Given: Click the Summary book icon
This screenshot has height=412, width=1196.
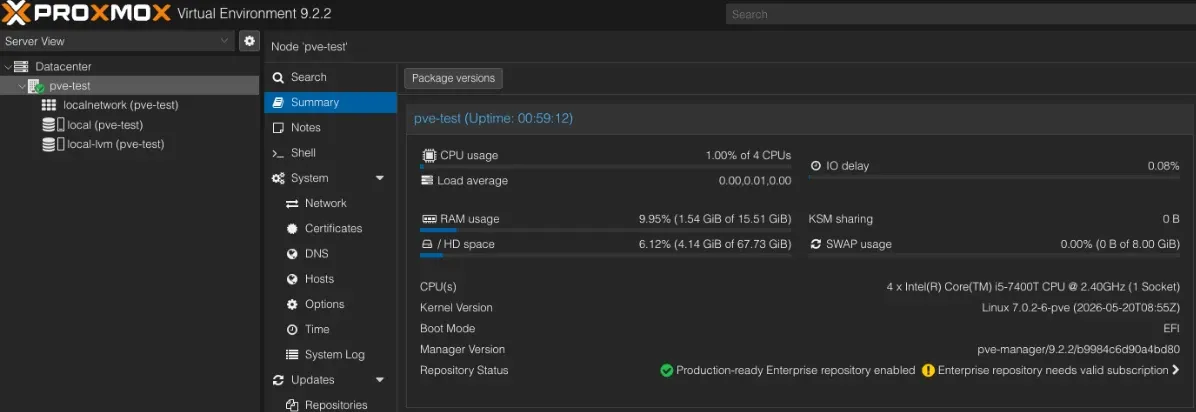Looking at the screenshot, I should pos(278,102).
